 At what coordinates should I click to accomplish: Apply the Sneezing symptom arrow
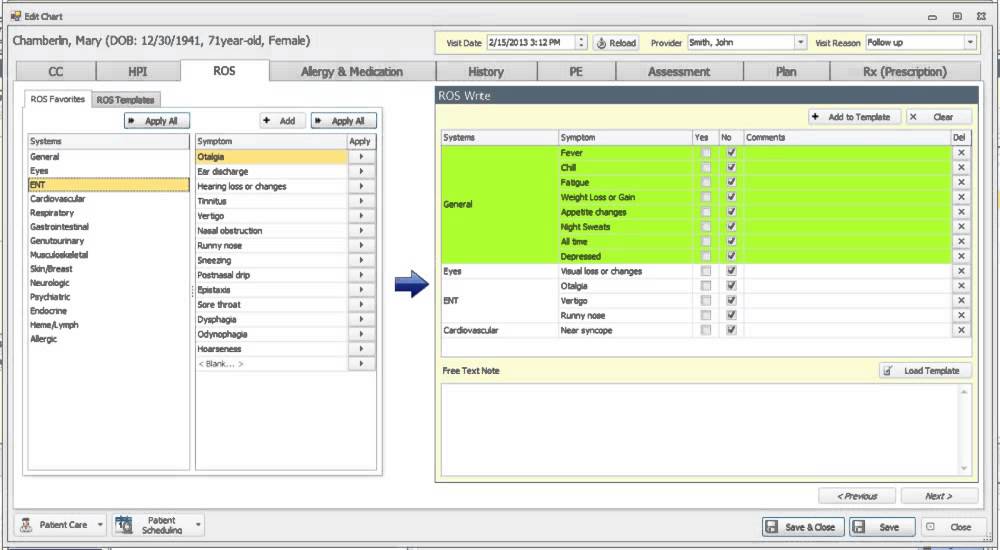tap(361, 260)
